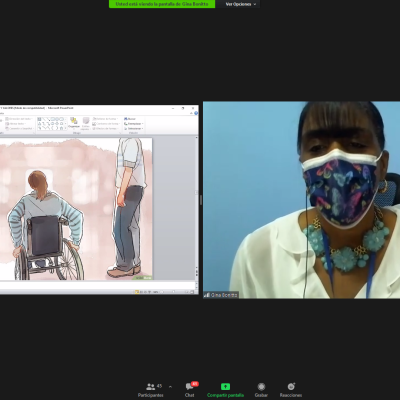The image size is (400, 400).
Task: Click the Buscar binoculars icon in ribbon
Action: pyautogui.click(x=126, y=119)
